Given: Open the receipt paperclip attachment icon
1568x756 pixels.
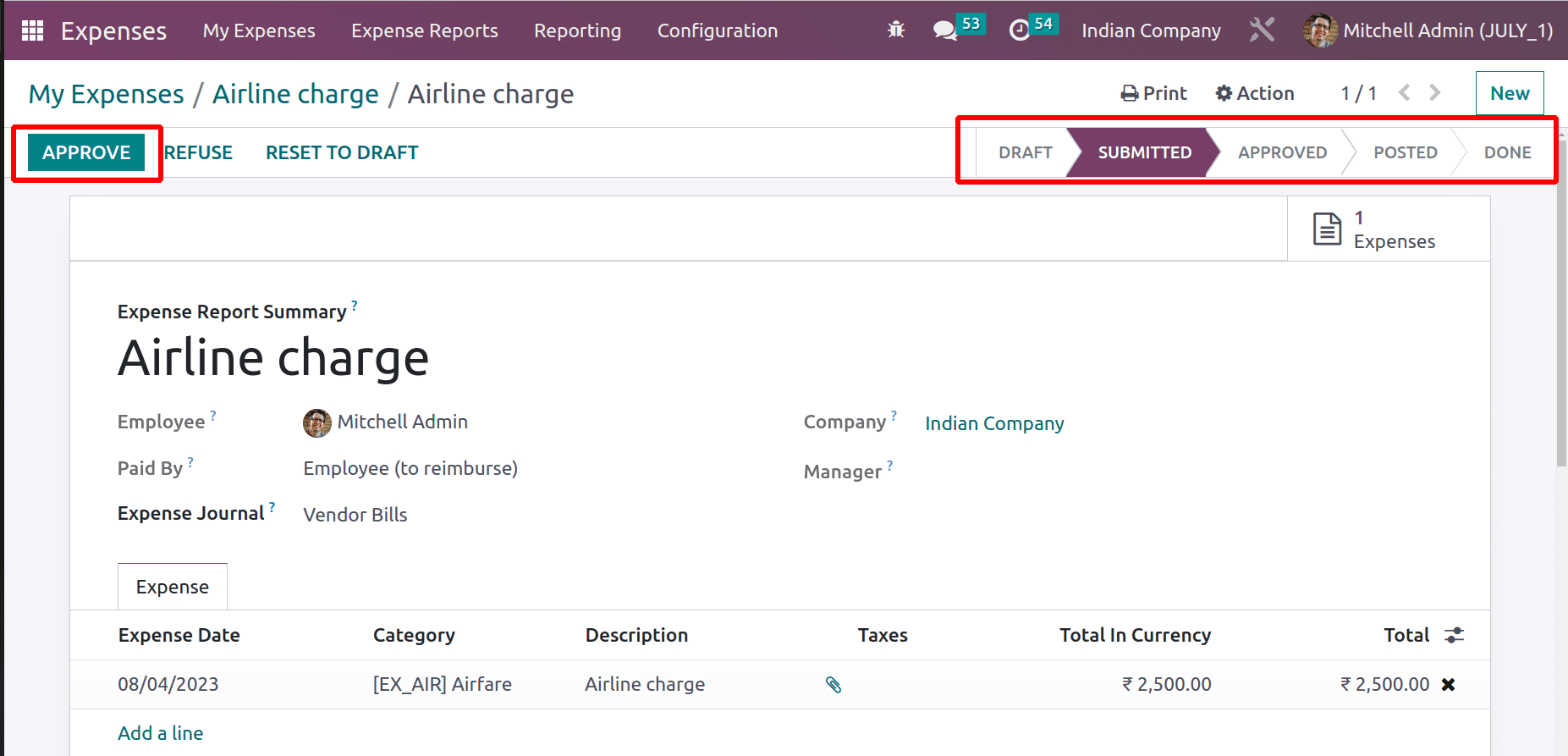Looking at the screenshot, I should click(x=834, y=685).
